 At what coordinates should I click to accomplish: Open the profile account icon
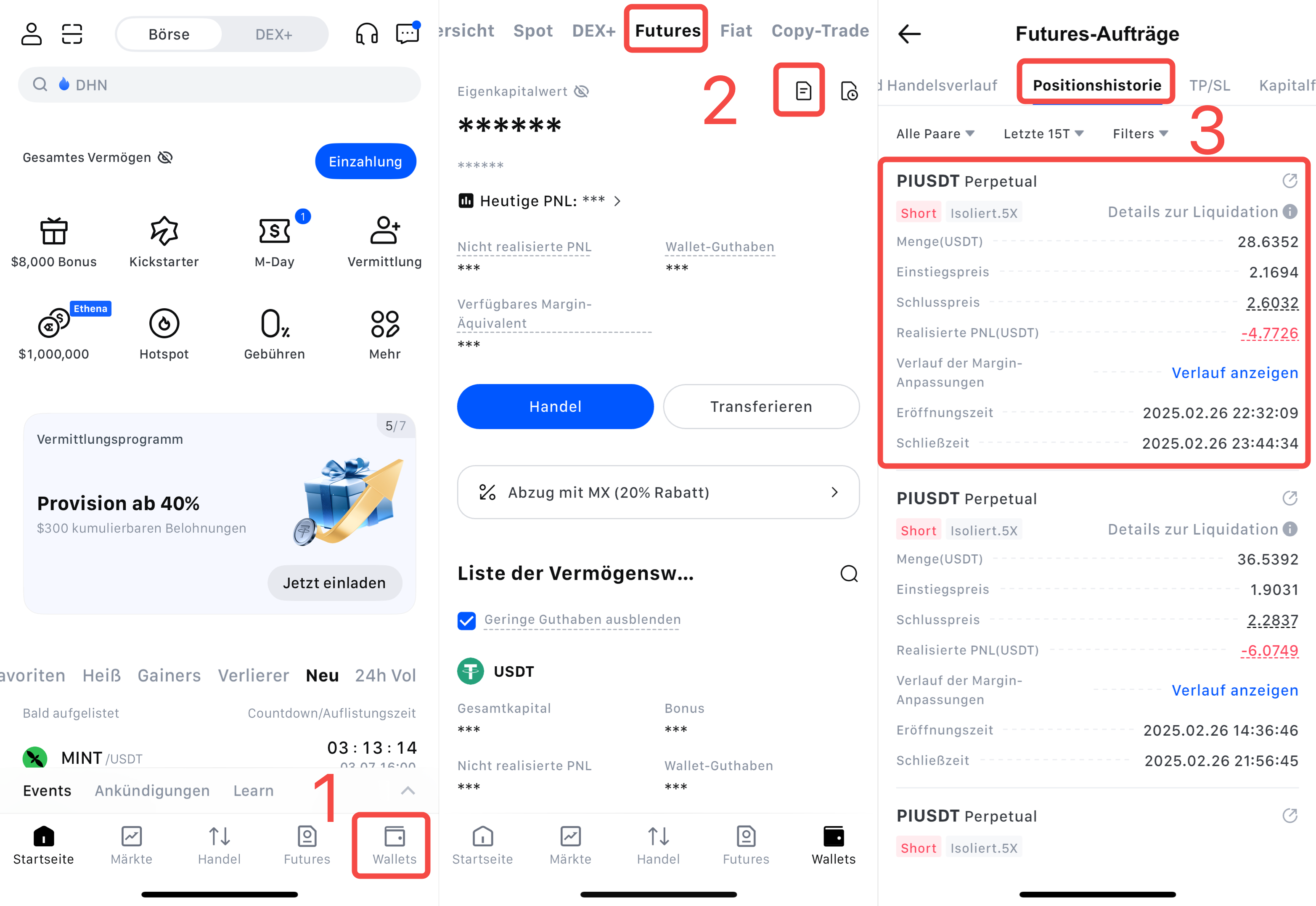31,34
